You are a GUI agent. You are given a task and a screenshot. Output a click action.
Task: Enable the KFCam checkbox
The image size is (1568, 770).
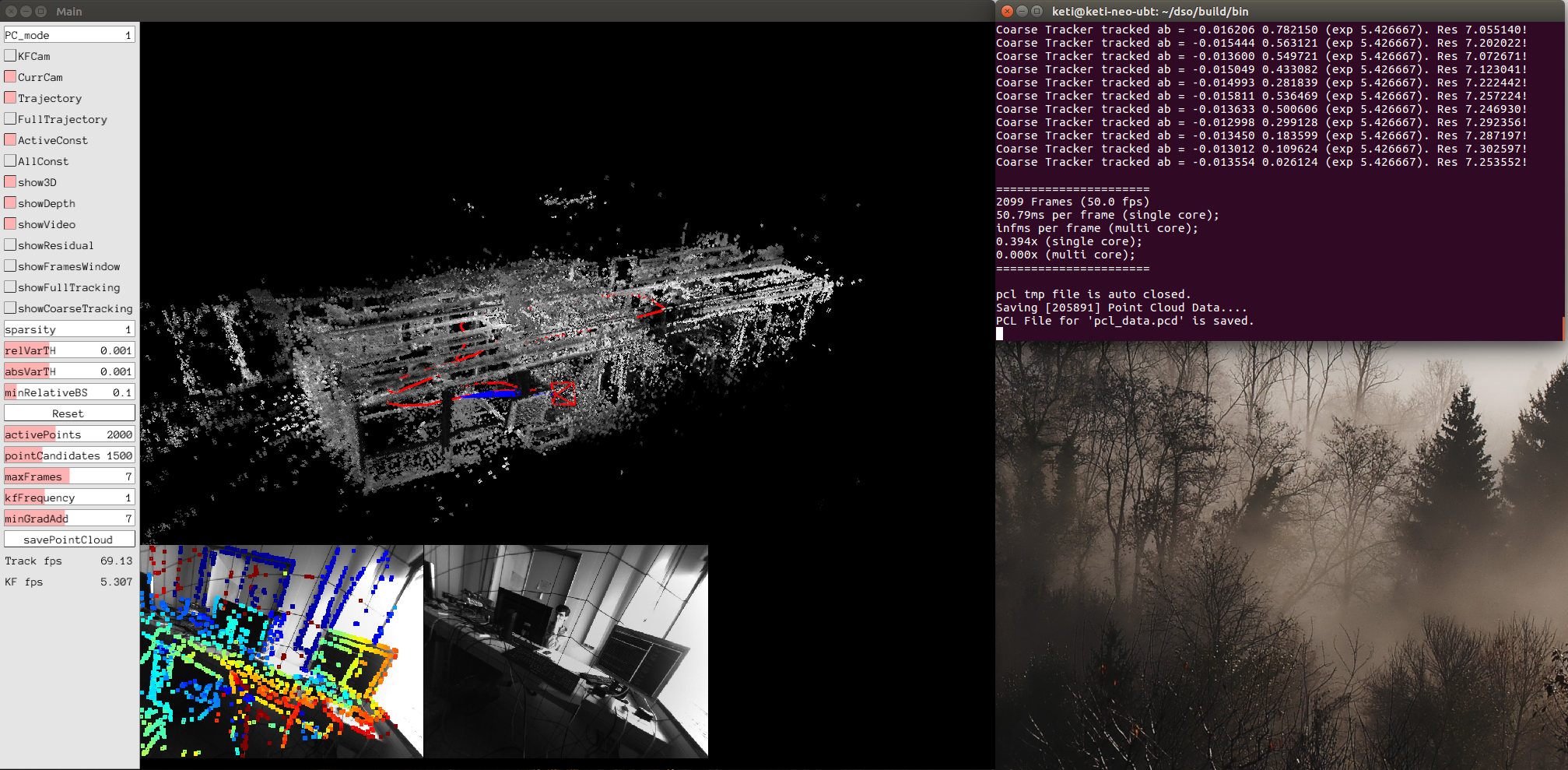pos(10,55)
